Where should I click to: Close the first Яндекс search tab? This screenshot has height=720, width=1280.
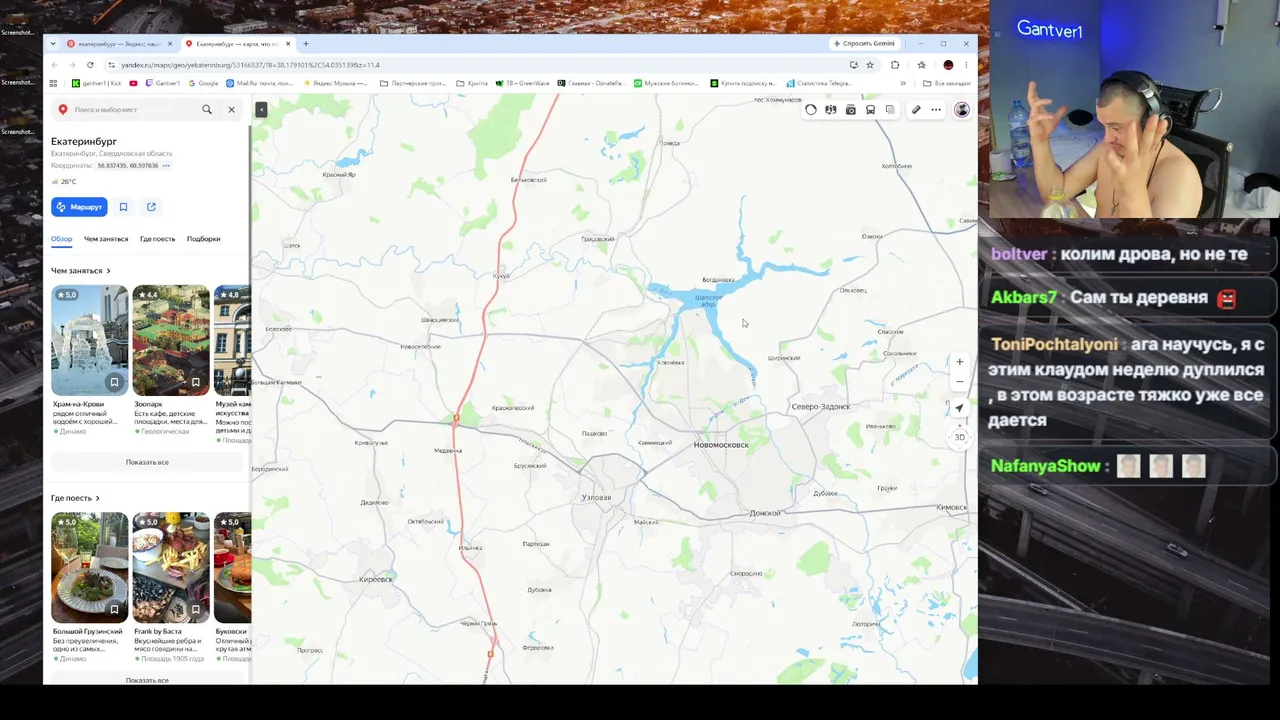point(170,44)
